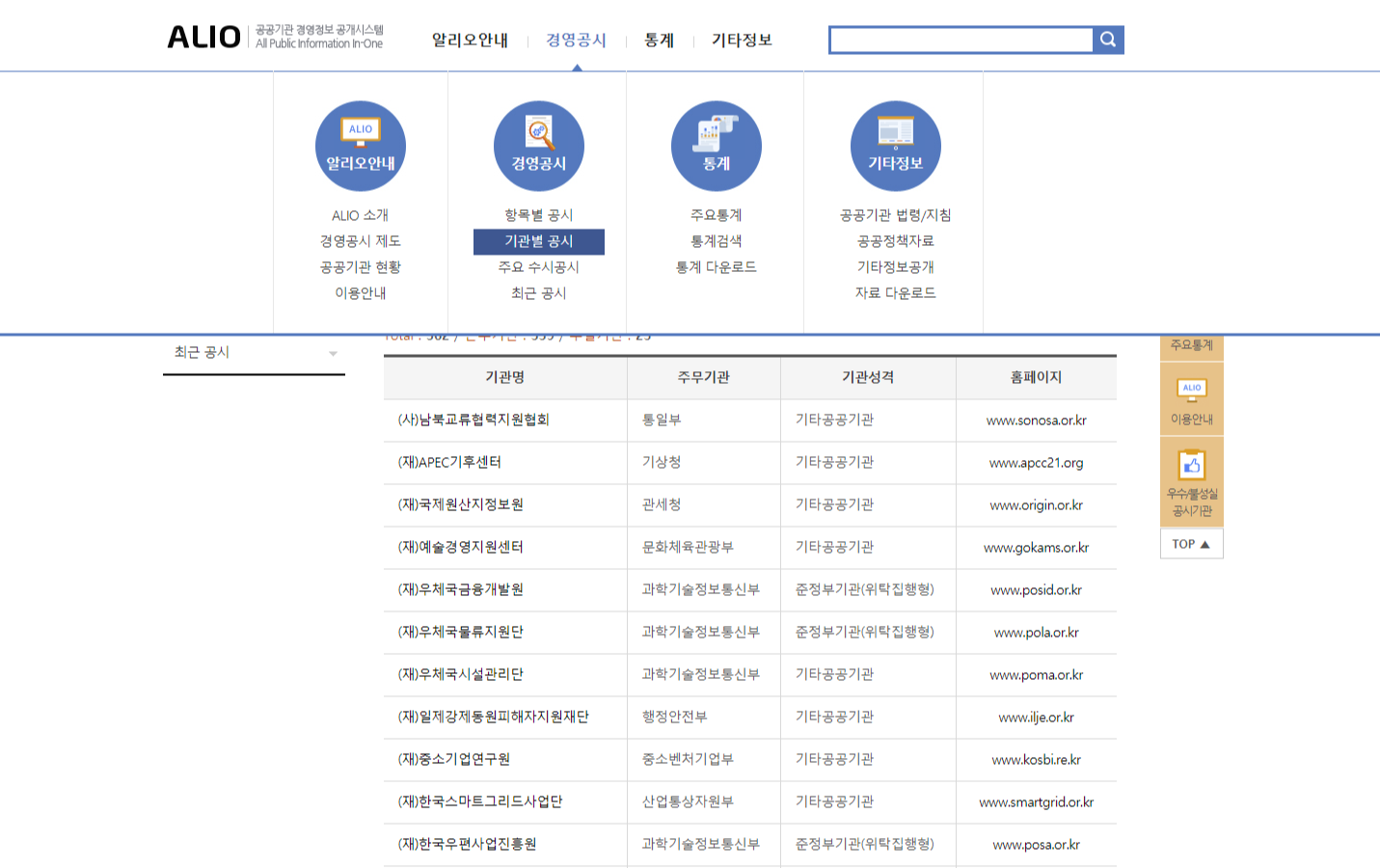This screenshot has width=1380, height=868.
Task: Open (재)우체국물류지원단 institution row
Action: (461, 633)
